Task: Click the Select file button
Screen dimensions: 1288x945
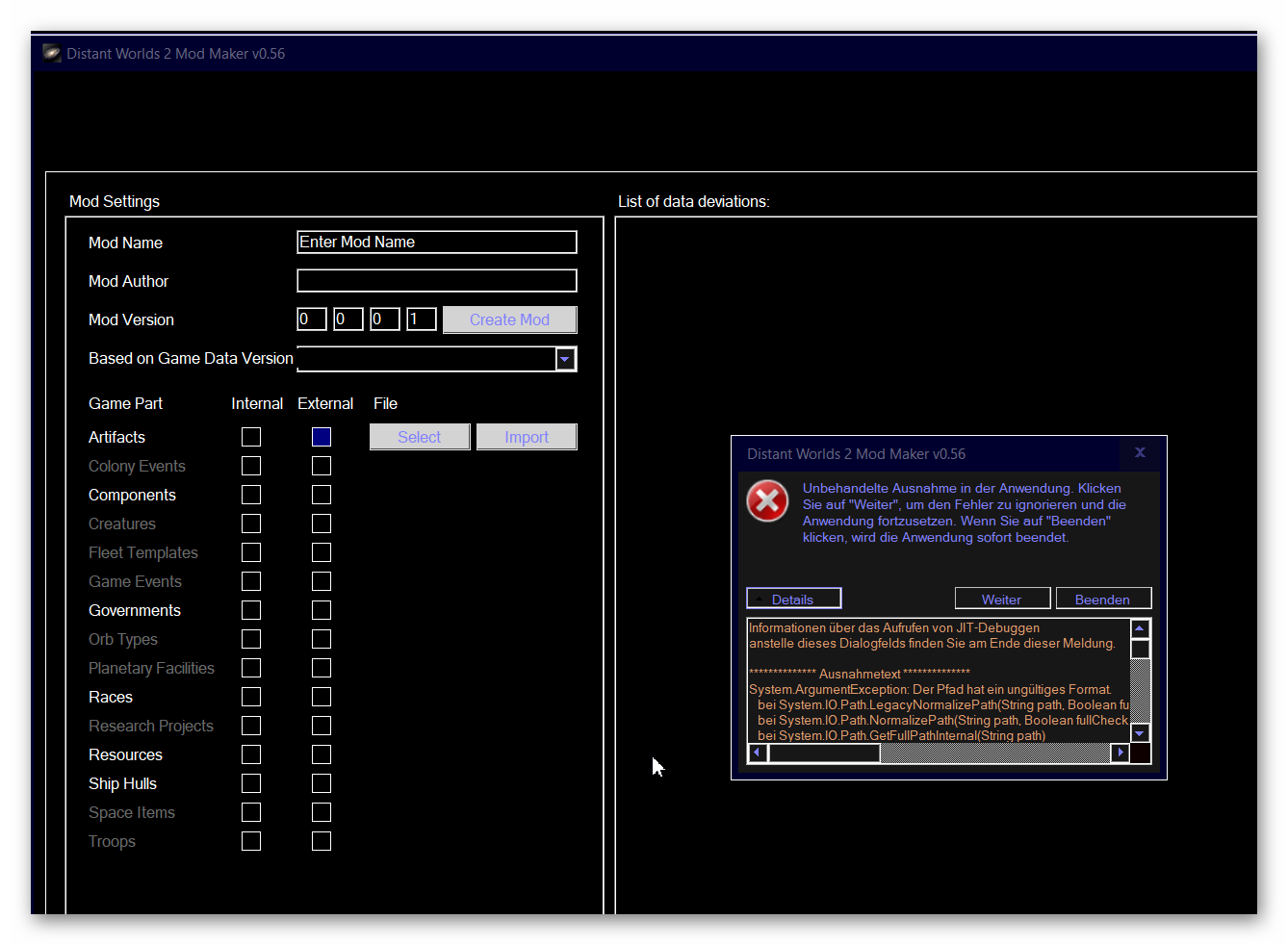Action: coord(420,437)
